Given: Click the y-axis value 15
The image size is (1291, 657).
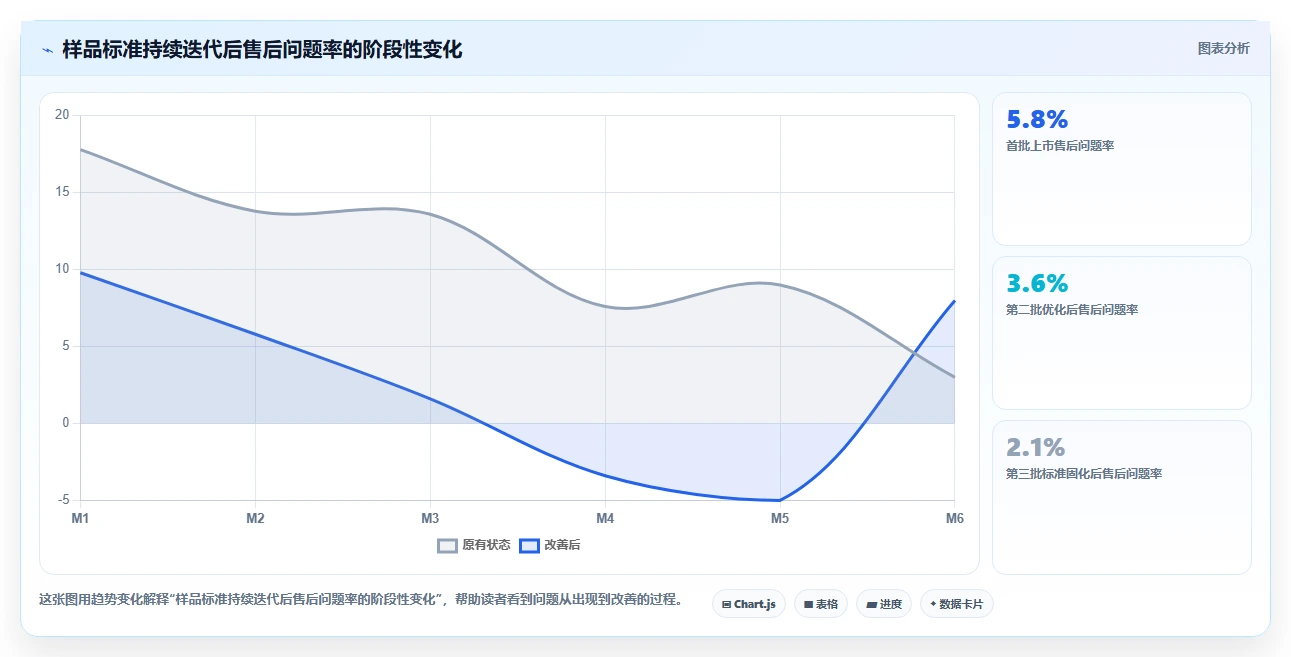Looking at the screenshot, I should tap(62, 192).
